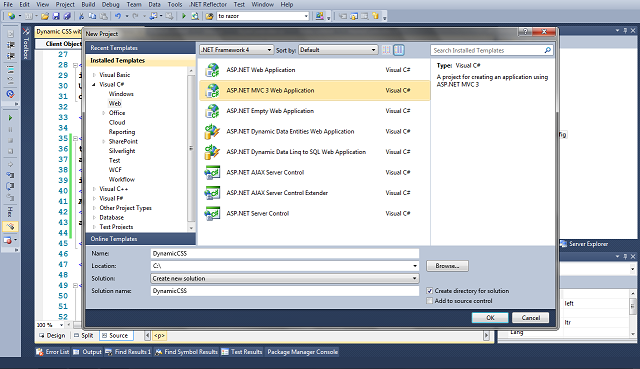Open the Recent Templates section
Viewport: 640px width, 369px height.
[140, 48]
